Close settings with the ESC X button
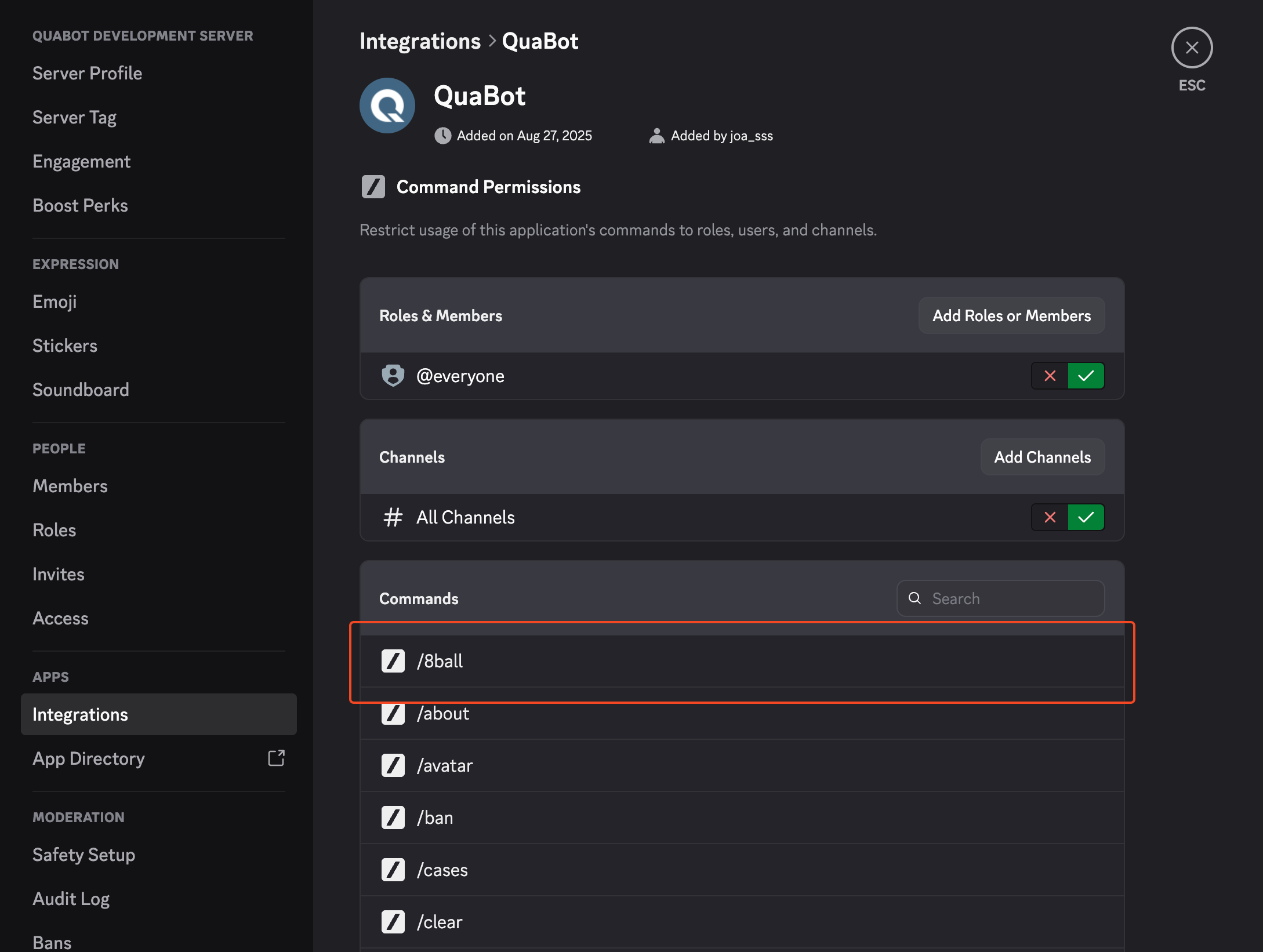 (1192, 48)
